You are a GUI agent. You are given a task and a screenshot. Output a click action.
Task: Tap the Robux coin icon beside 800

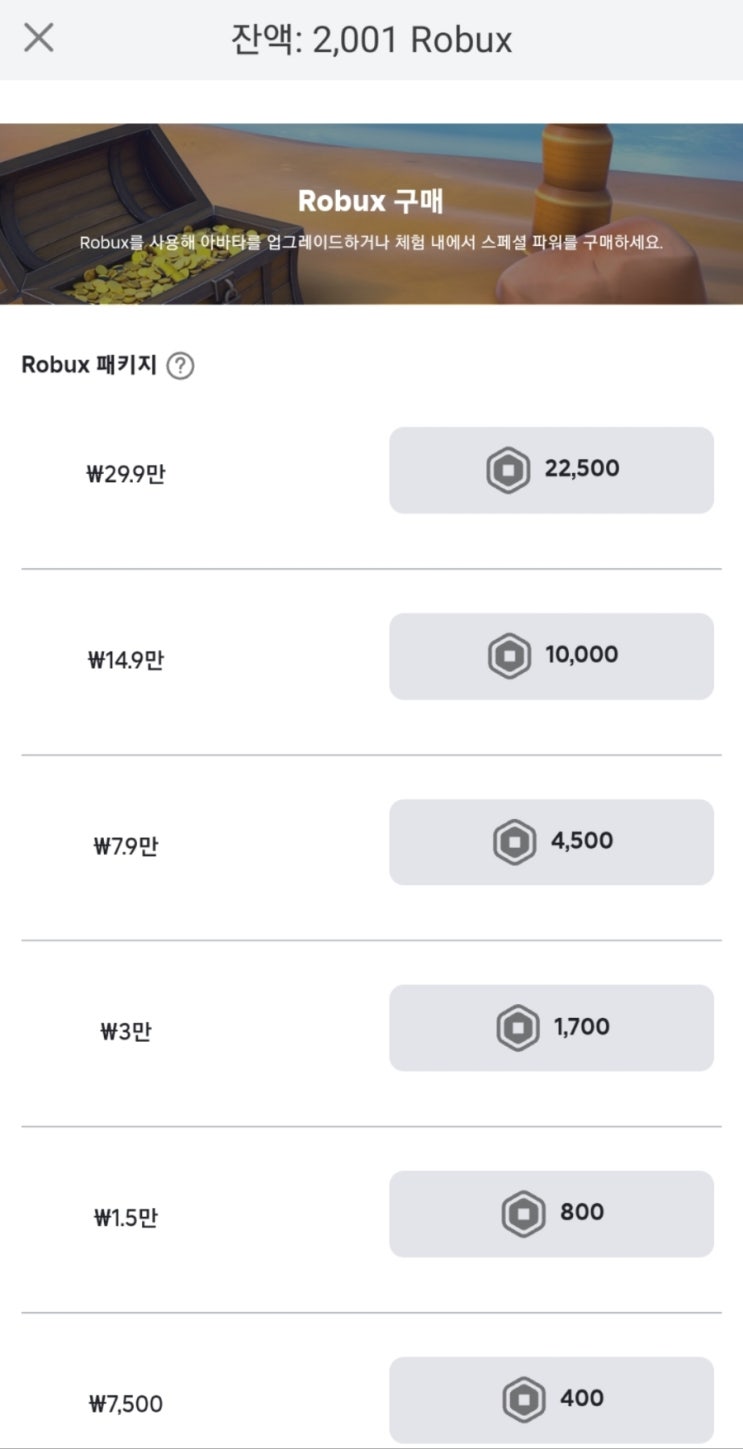pos(523,1214)
